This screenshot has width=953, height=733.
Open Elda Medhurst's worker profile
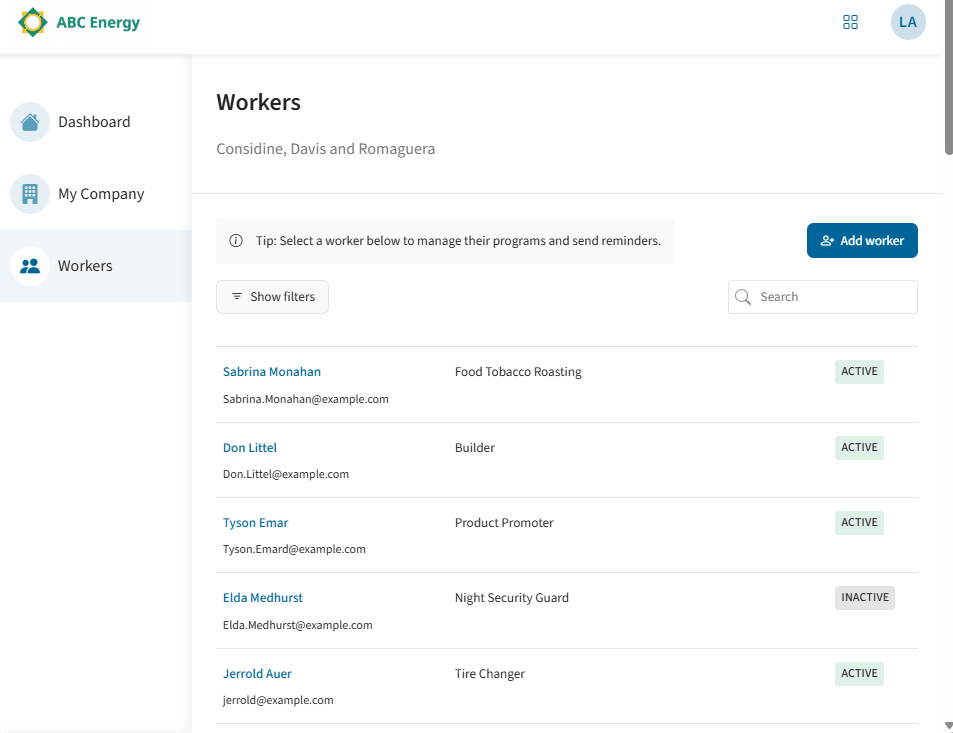(x=263, y=598)
